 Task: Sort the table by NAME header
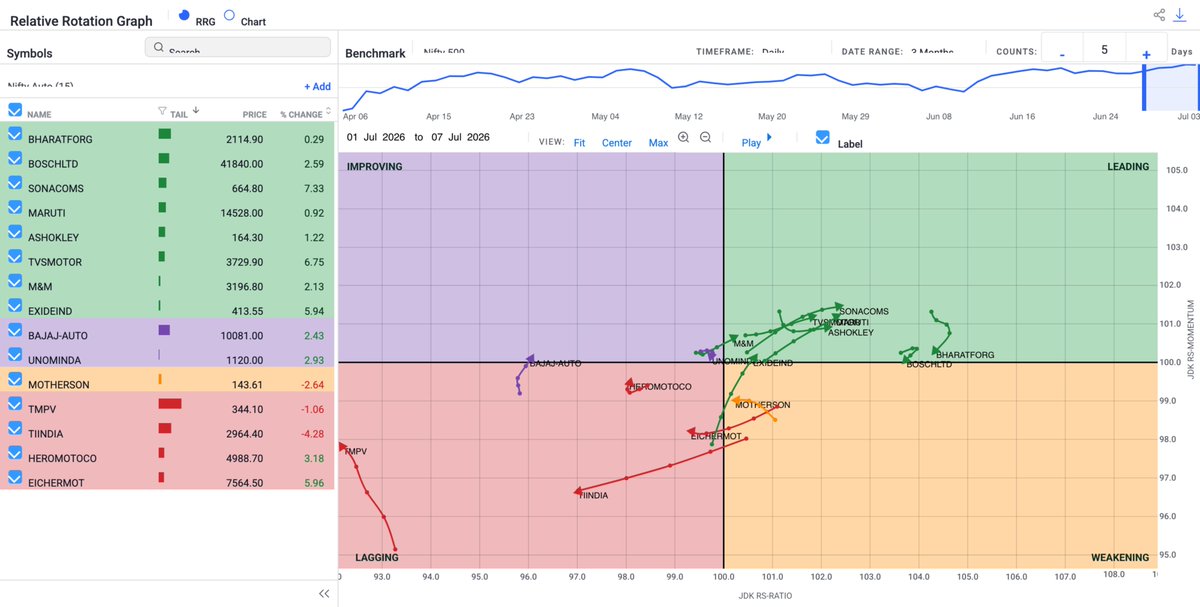39,115
